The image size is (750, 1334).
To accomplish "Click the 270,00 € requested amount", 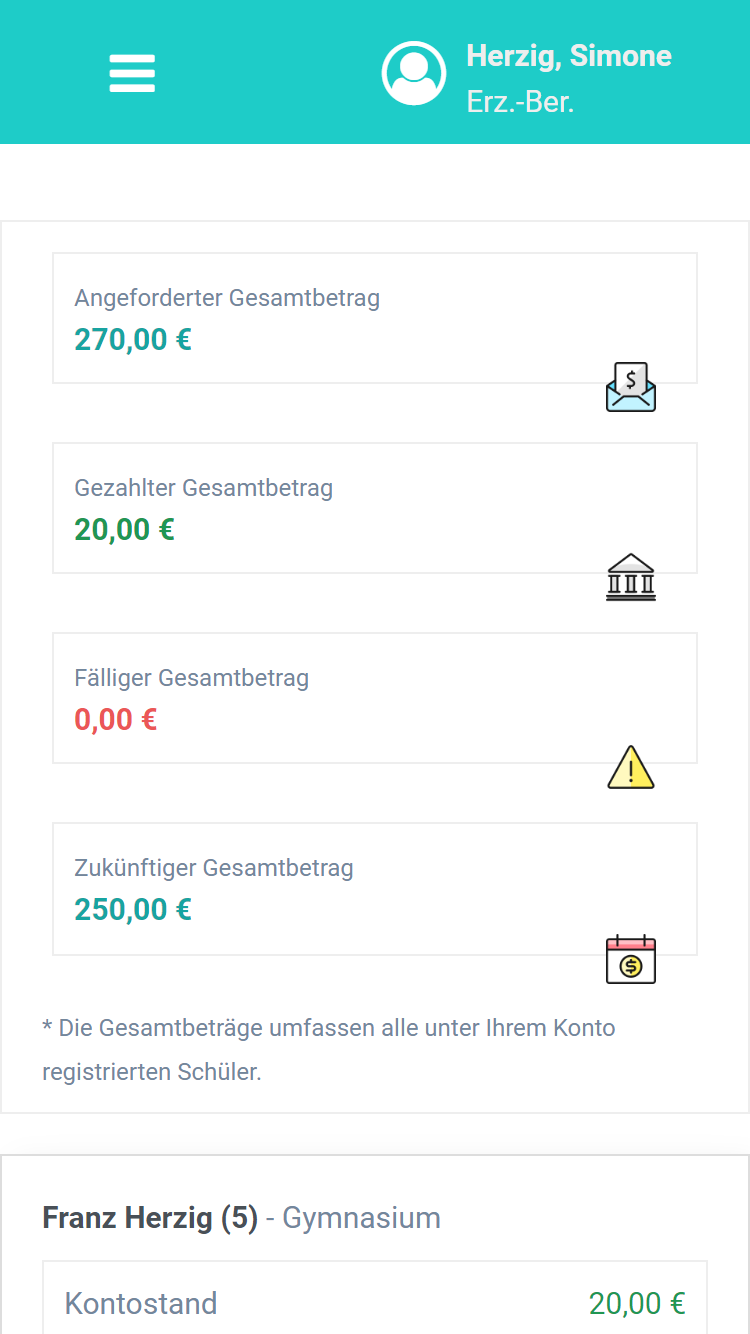I will coord(132,339).
